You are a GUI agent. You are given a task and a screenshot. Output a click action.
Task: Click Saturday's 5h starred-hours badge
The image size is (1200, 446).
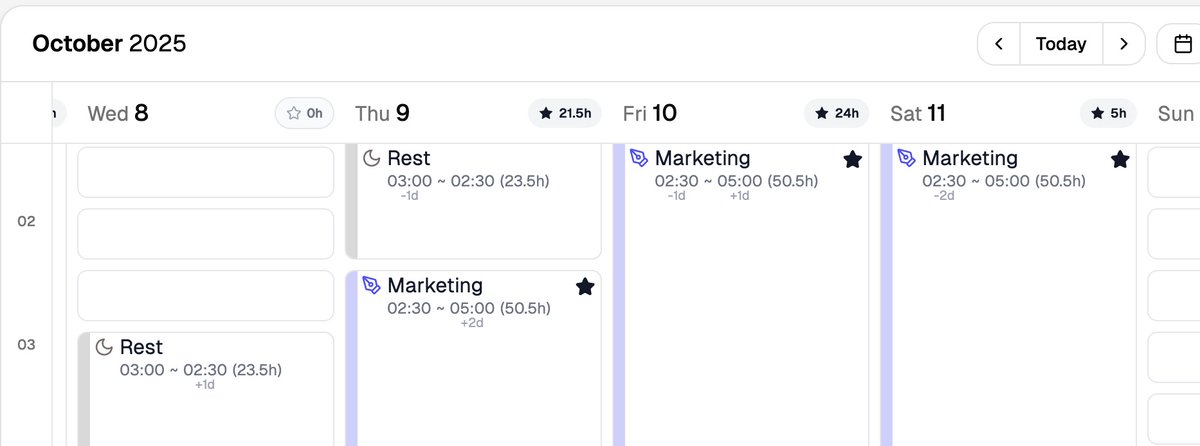click(1108, 113)
